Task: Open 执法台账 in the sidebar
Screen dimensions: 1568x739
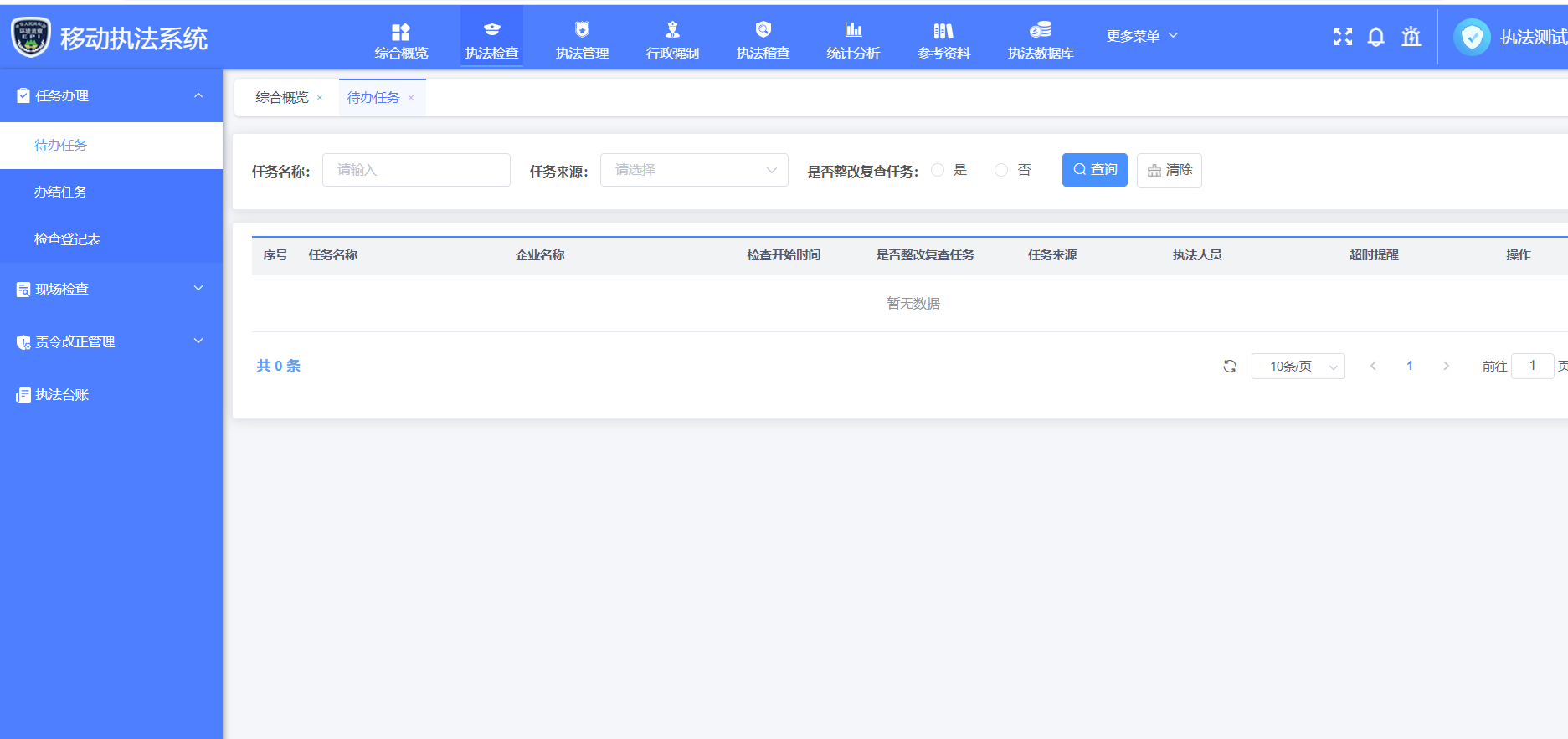Action: coord(111,394)
